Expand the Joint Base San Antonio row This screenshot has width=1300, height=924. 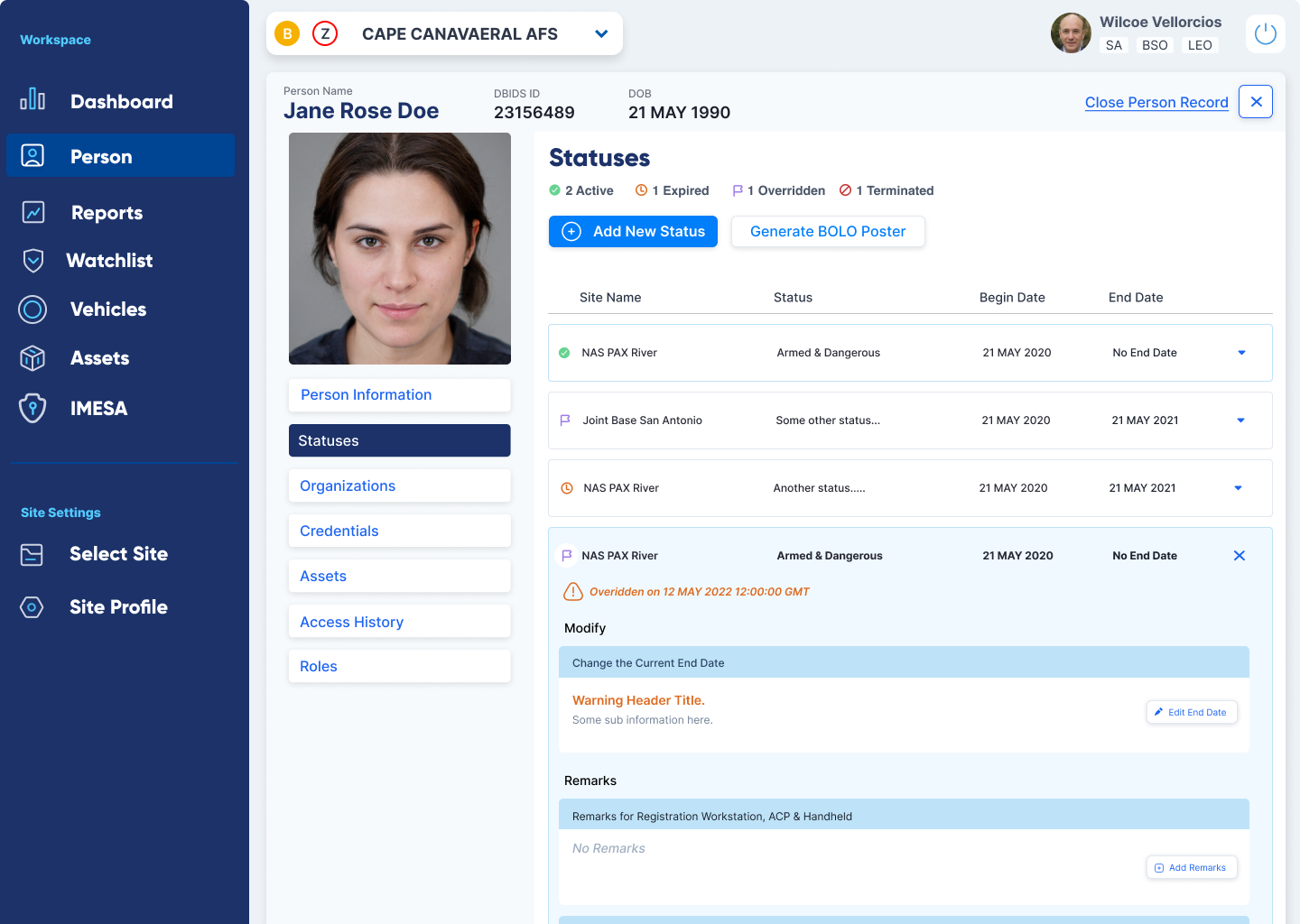tap(1240, 420)
